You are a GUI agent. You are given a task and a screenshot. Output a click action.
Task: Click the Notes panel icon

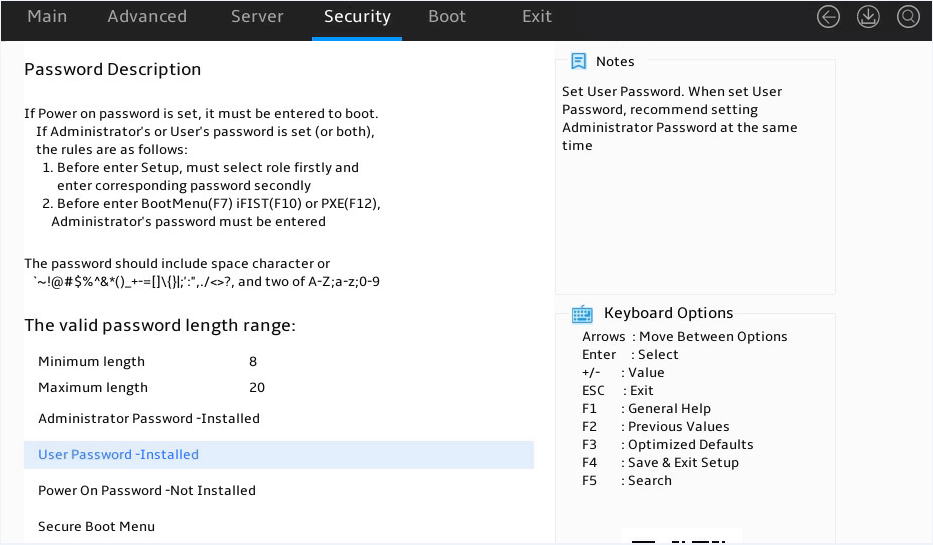click(578, 61)
